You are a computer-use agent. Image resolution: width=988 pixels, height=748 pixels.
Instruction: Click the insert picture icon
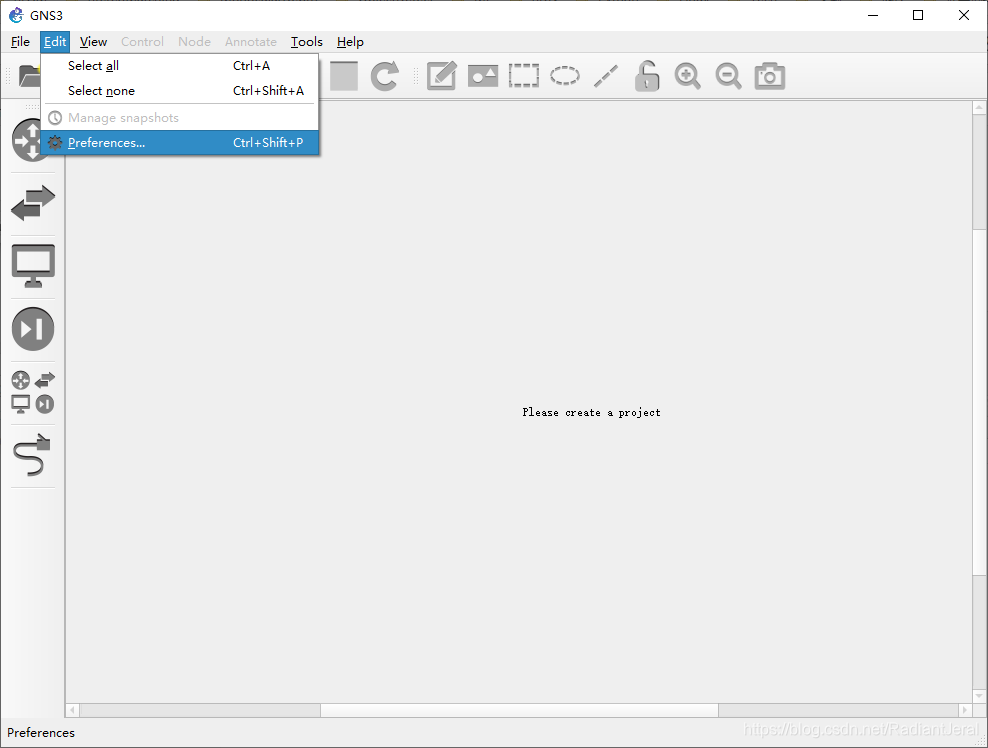click(483, 76)
